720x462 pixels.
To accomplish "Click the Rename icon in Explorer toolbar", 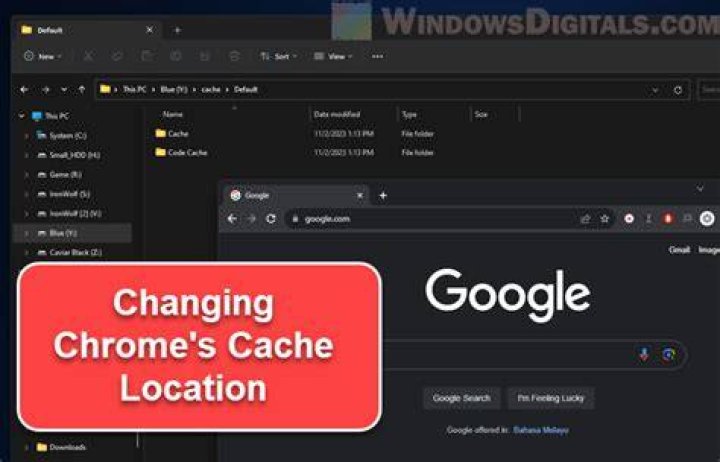I will (176, 56).
